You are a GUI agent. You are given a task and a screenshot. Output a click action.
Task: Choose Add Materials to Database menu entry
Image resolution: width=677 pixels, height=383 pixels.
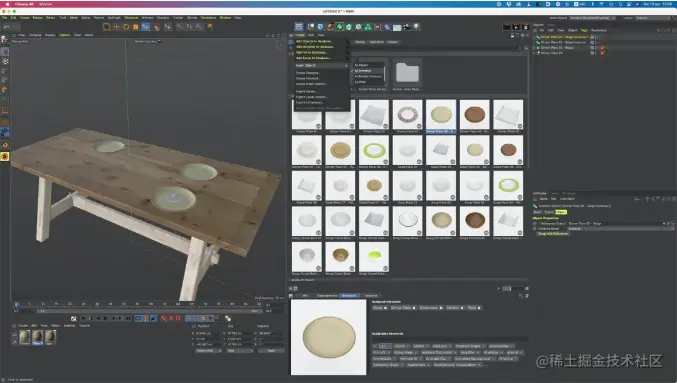(x=315, y=47)
